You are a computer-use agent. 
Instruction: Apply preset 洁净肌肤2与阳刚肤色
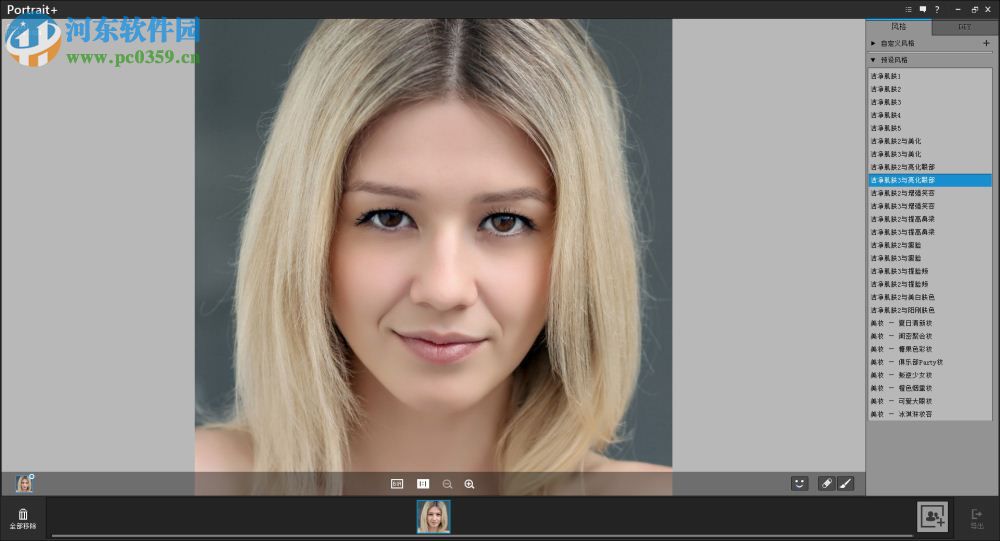pos(930,310)
